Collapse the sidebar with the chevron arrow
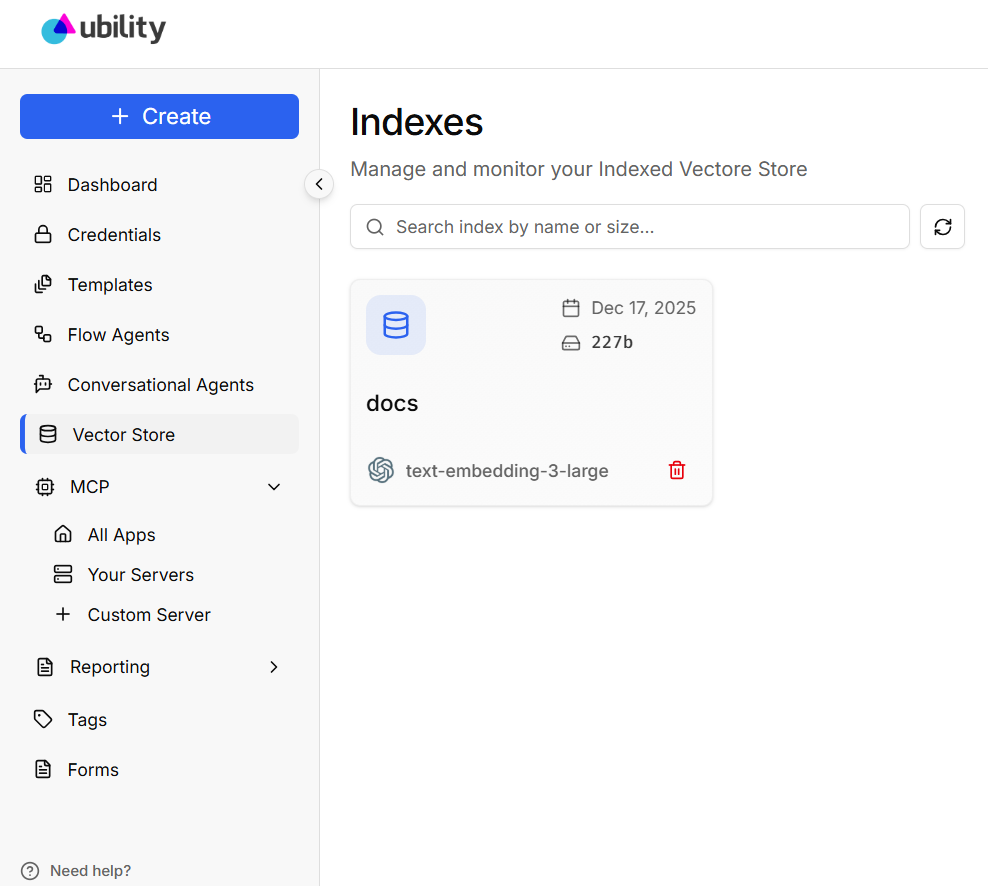This screenshot has width=988, height=886. [319, 184]
